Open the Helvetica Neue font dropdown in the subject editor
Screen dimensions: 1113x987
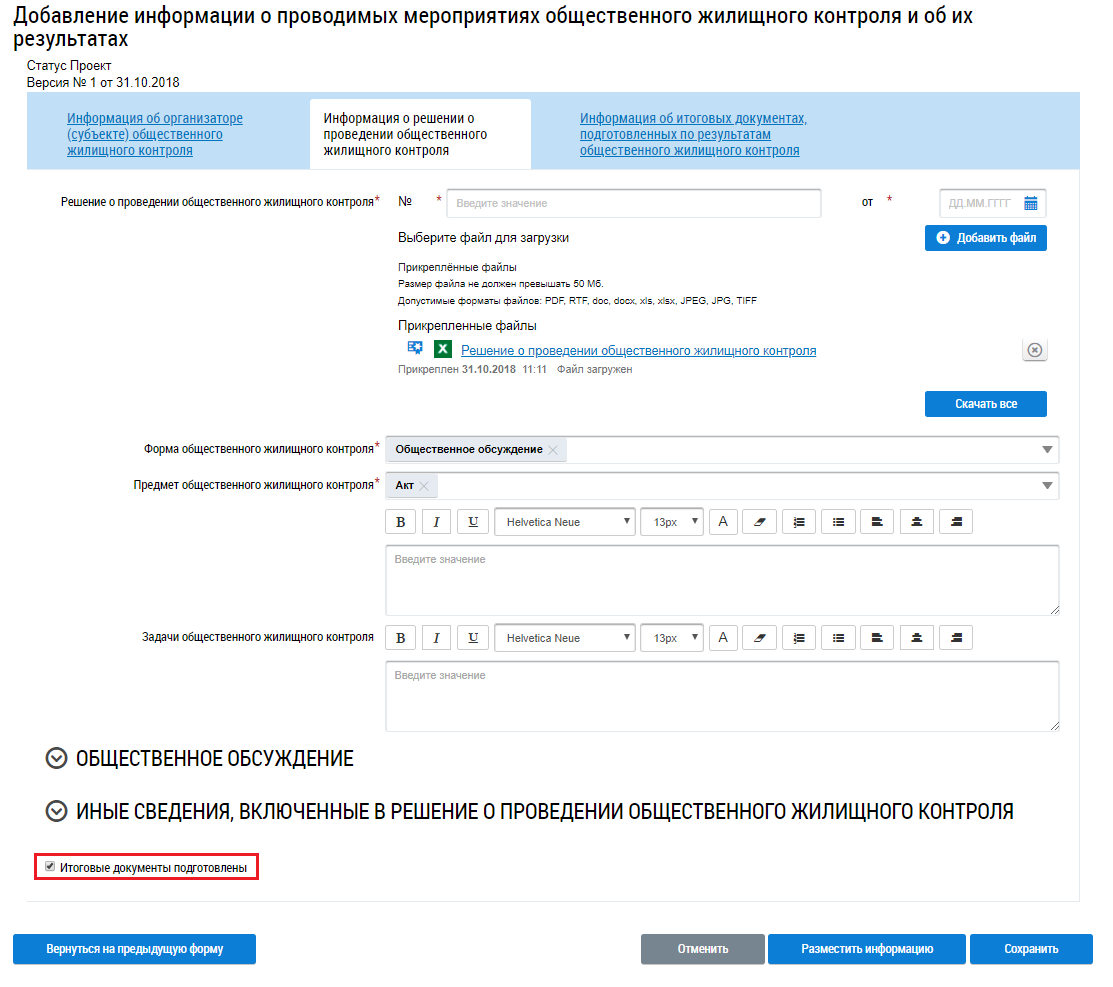(x=564, y=522)
